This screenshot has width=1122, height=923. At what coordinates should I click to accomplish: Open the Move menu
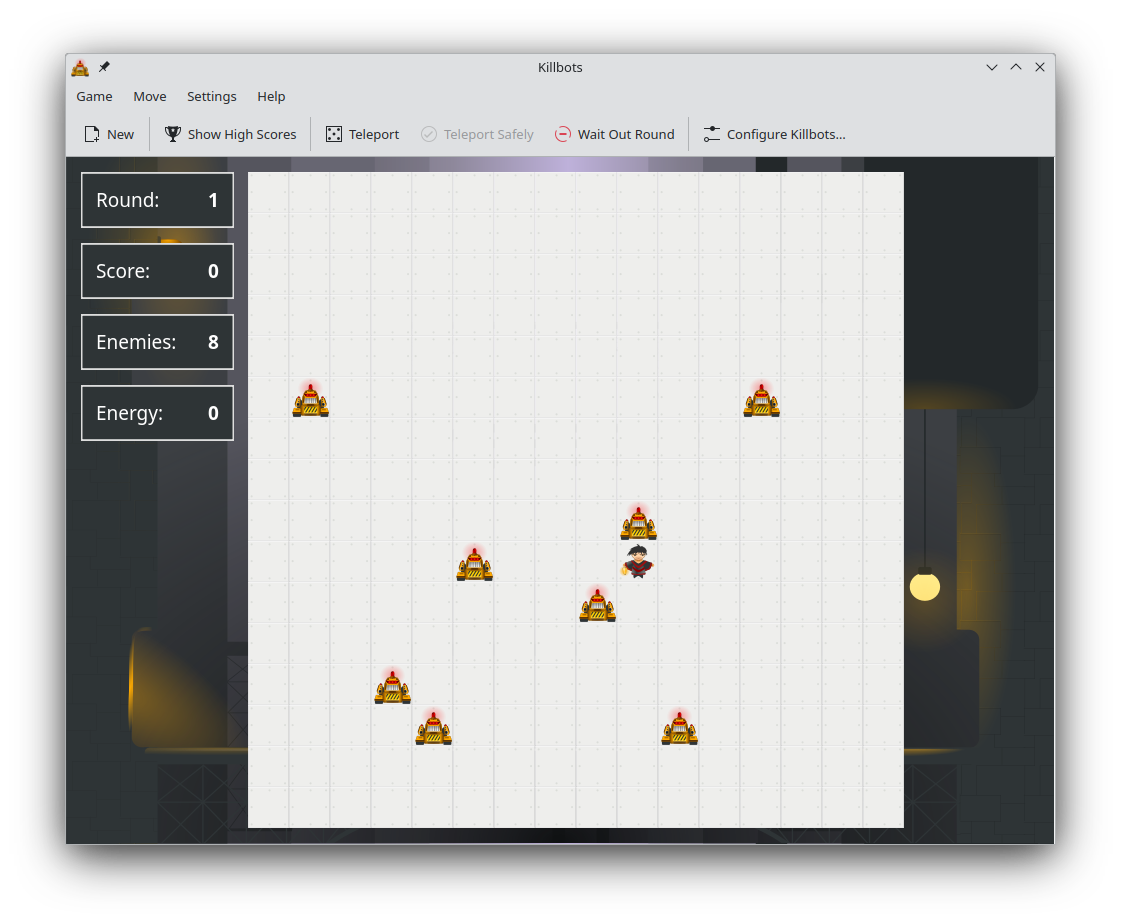[x=150, y=96]
